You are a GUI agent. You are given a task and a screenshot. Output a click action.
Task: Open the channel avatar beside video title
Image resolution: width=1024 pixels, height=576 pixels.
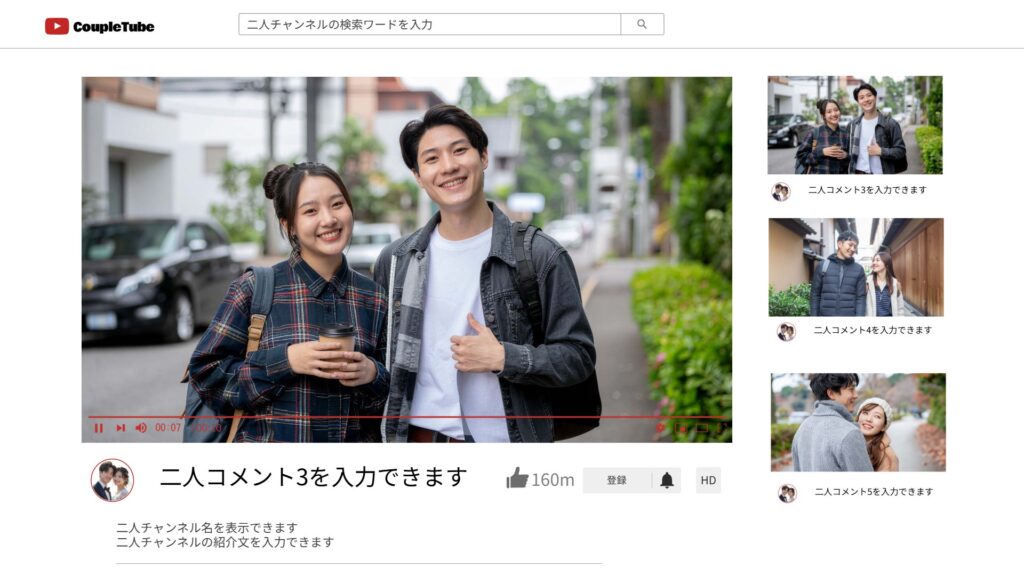tap(112, 480)
